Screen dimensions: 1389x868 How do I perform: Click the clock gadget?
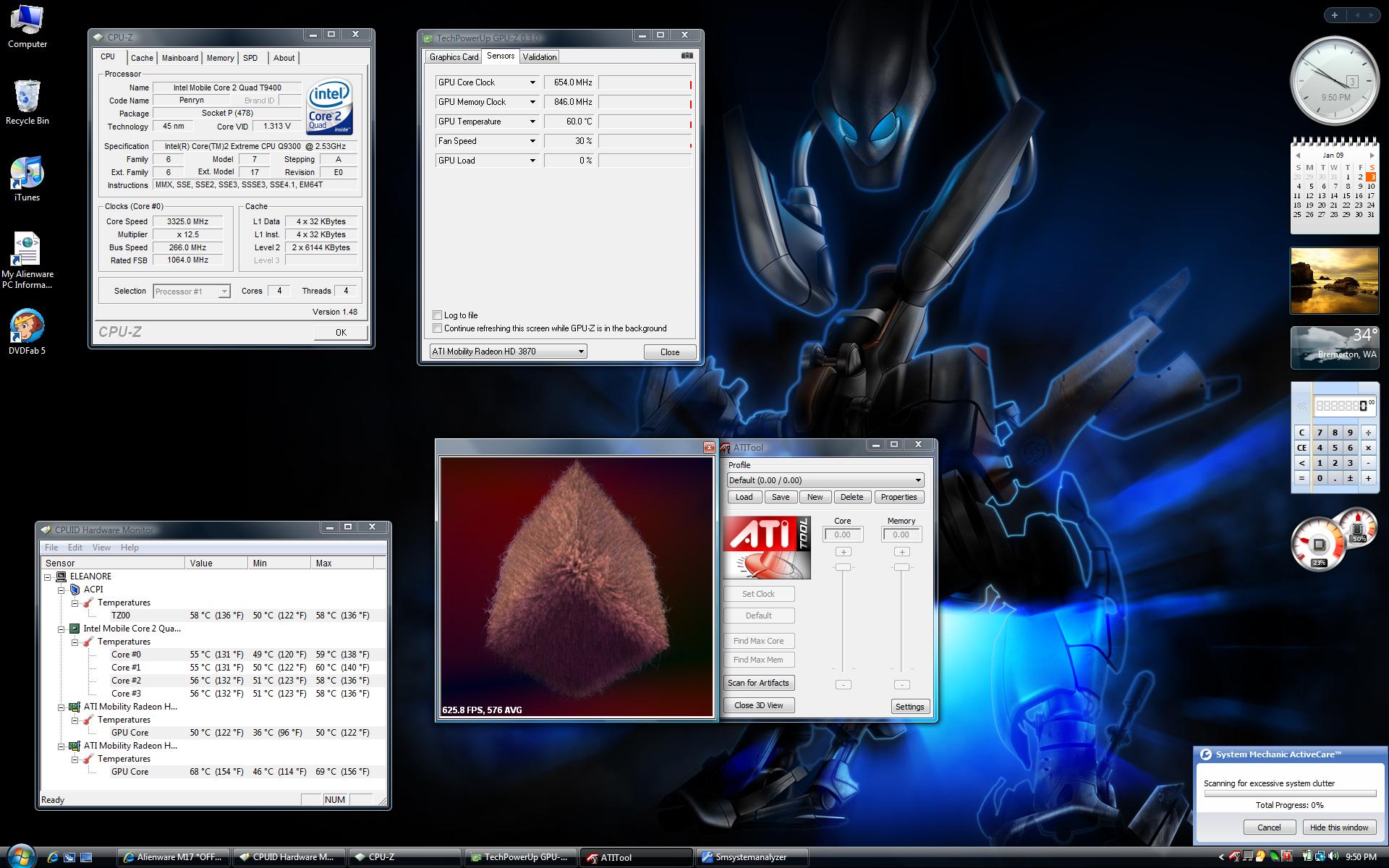click(x=1335, y=81)
